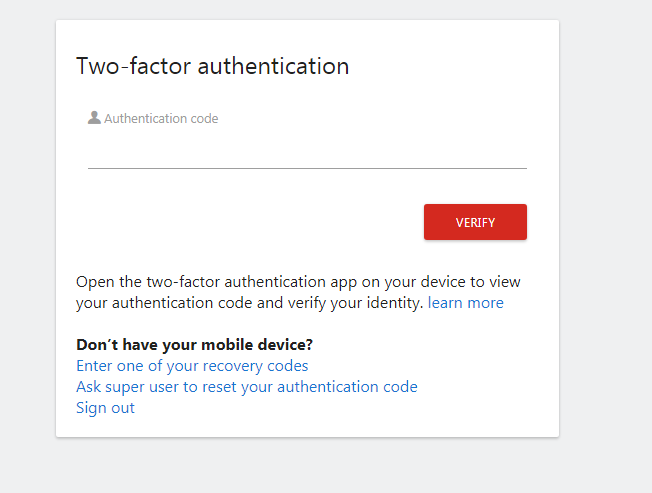
Task: Focus the Authentication code input field
Action: 307,139
